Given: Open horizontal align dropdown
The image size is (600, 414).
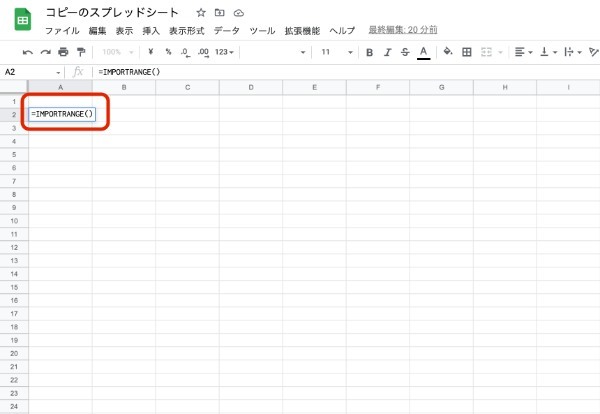Looking at the screenshot, I should click(x=523, y=52).
